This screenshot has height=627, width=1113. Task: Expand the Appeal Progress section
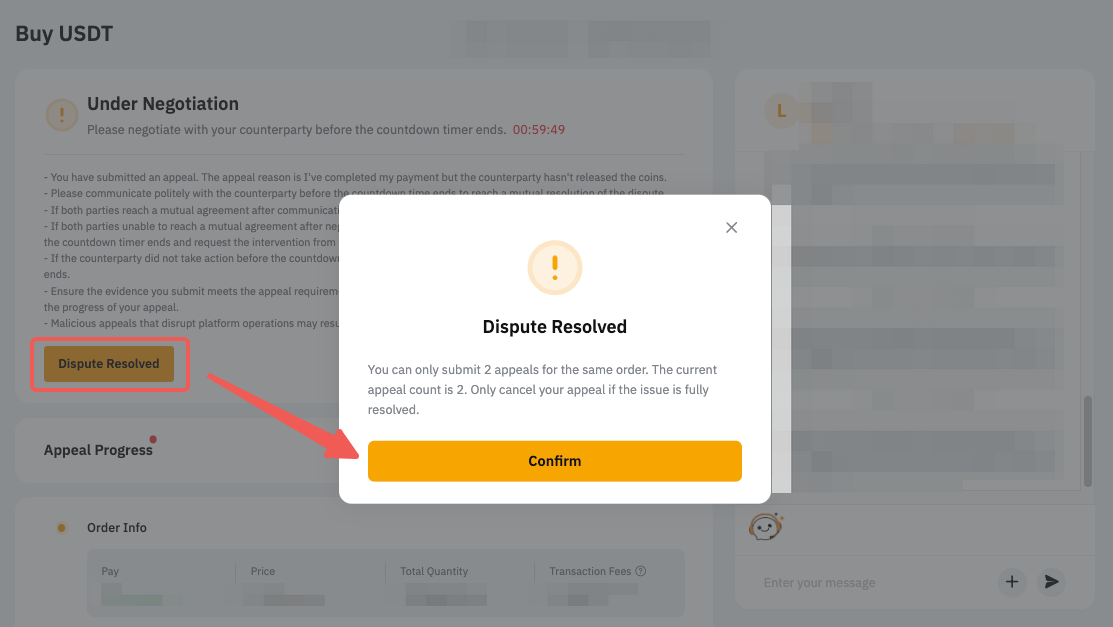pos(98,450)
